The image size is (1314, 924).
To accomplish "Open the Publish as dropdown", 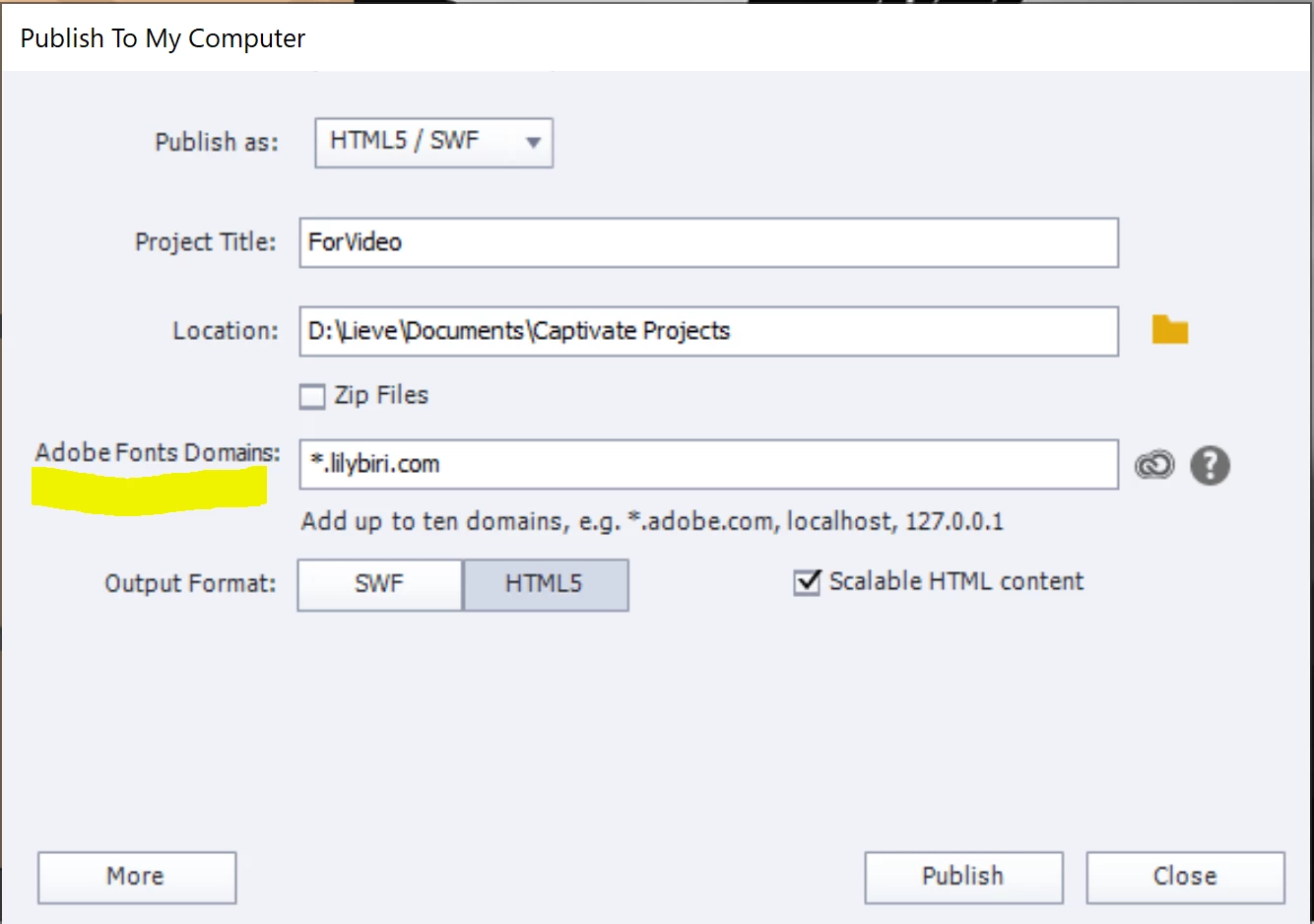I will (434, 143).
